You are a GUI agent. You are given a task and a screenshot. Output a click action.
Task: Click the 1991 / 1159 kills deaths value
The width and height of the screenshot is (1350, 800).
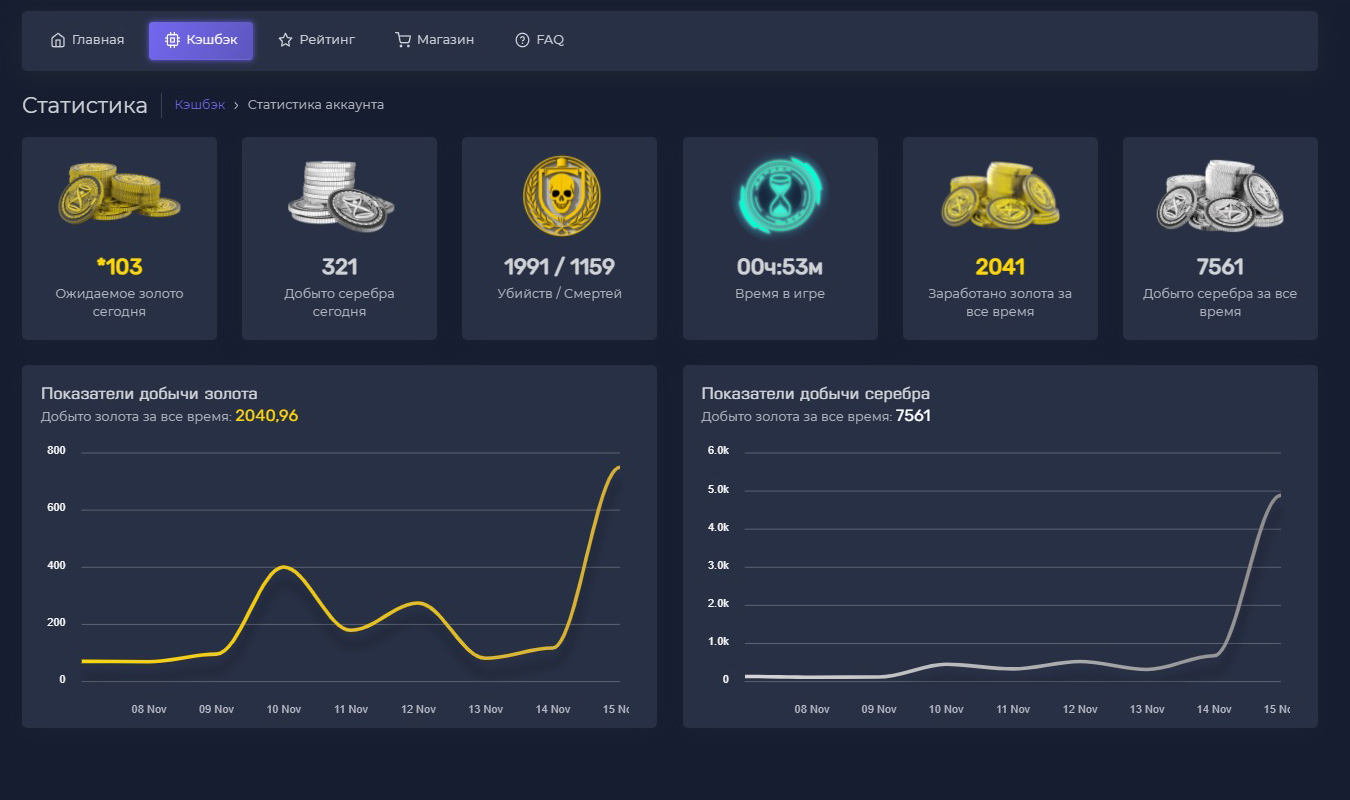pos(559,267)
